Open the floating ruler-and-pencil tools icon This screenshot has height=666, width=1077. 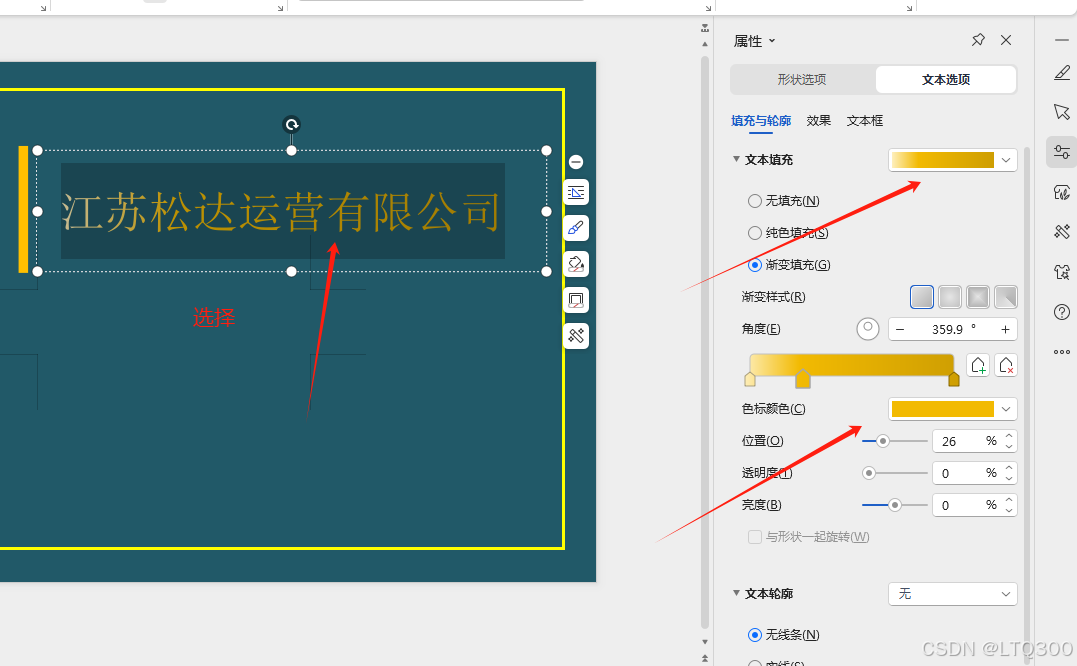(x=576, y=336)
